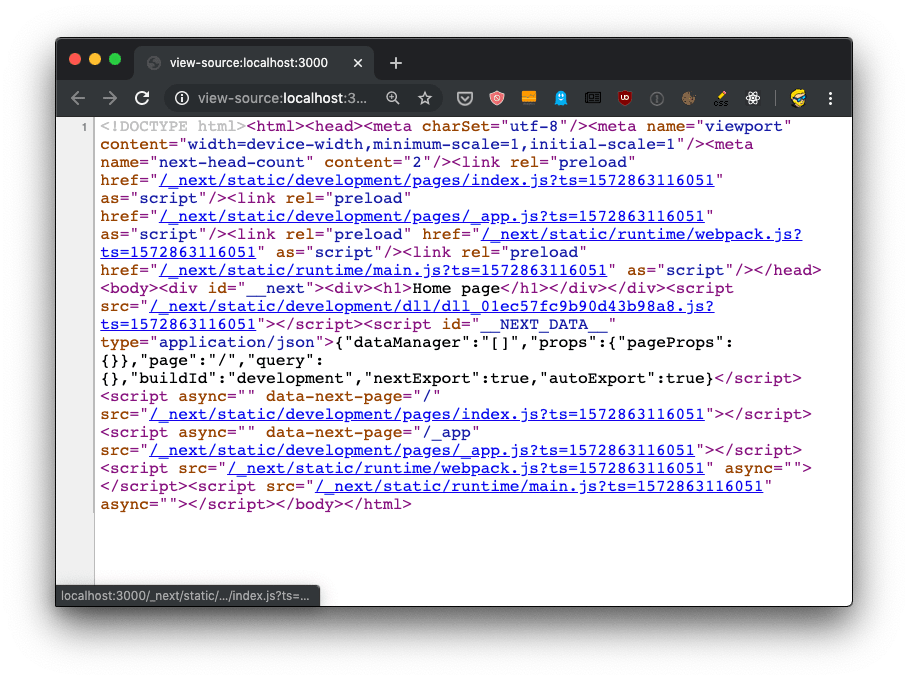
Task: Reload the page
Action: click(x=141, y=98)
